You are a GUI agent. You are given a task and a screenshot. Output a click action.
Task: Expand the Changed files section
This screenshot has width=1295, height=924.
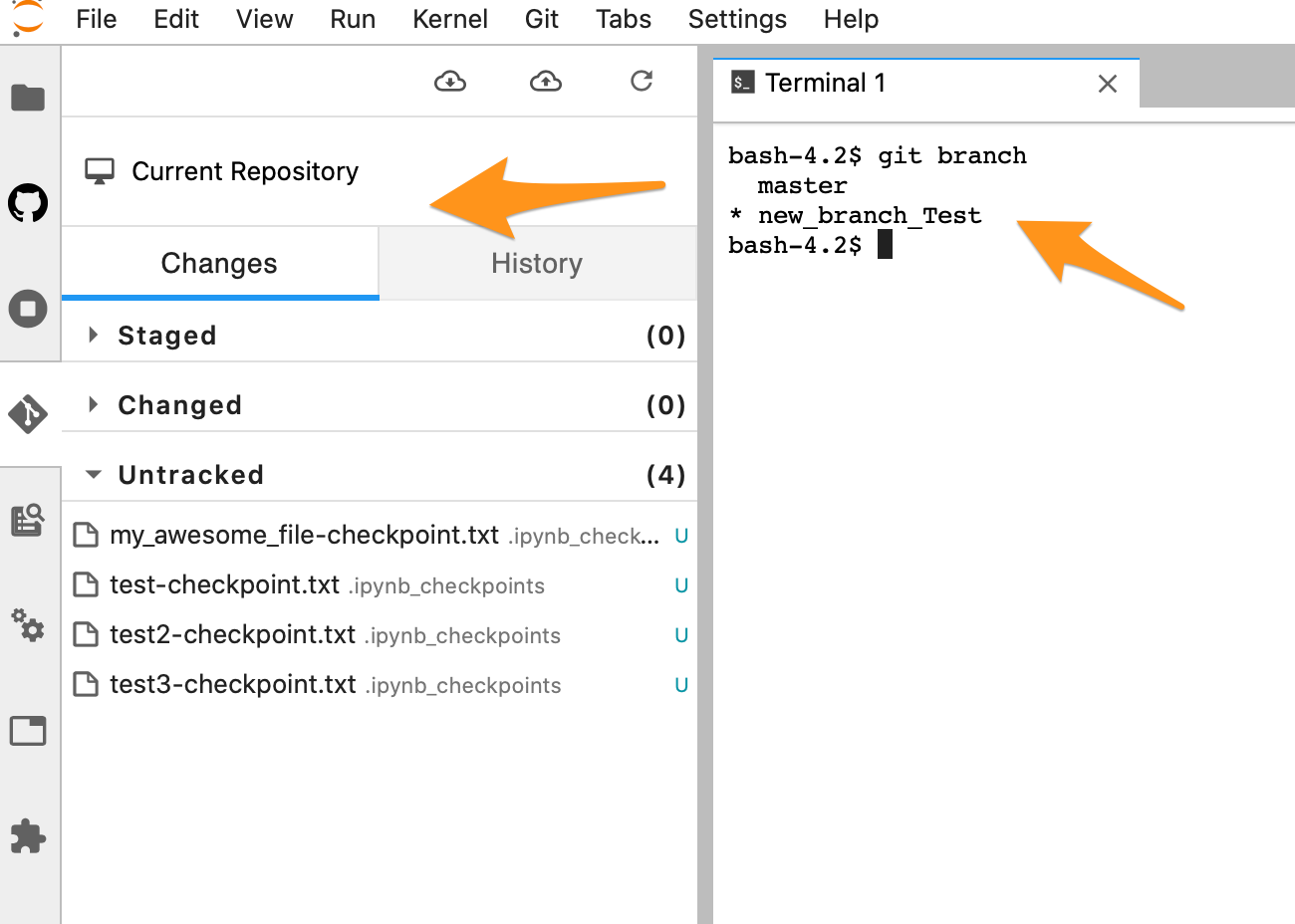click(x=93, y=404)
